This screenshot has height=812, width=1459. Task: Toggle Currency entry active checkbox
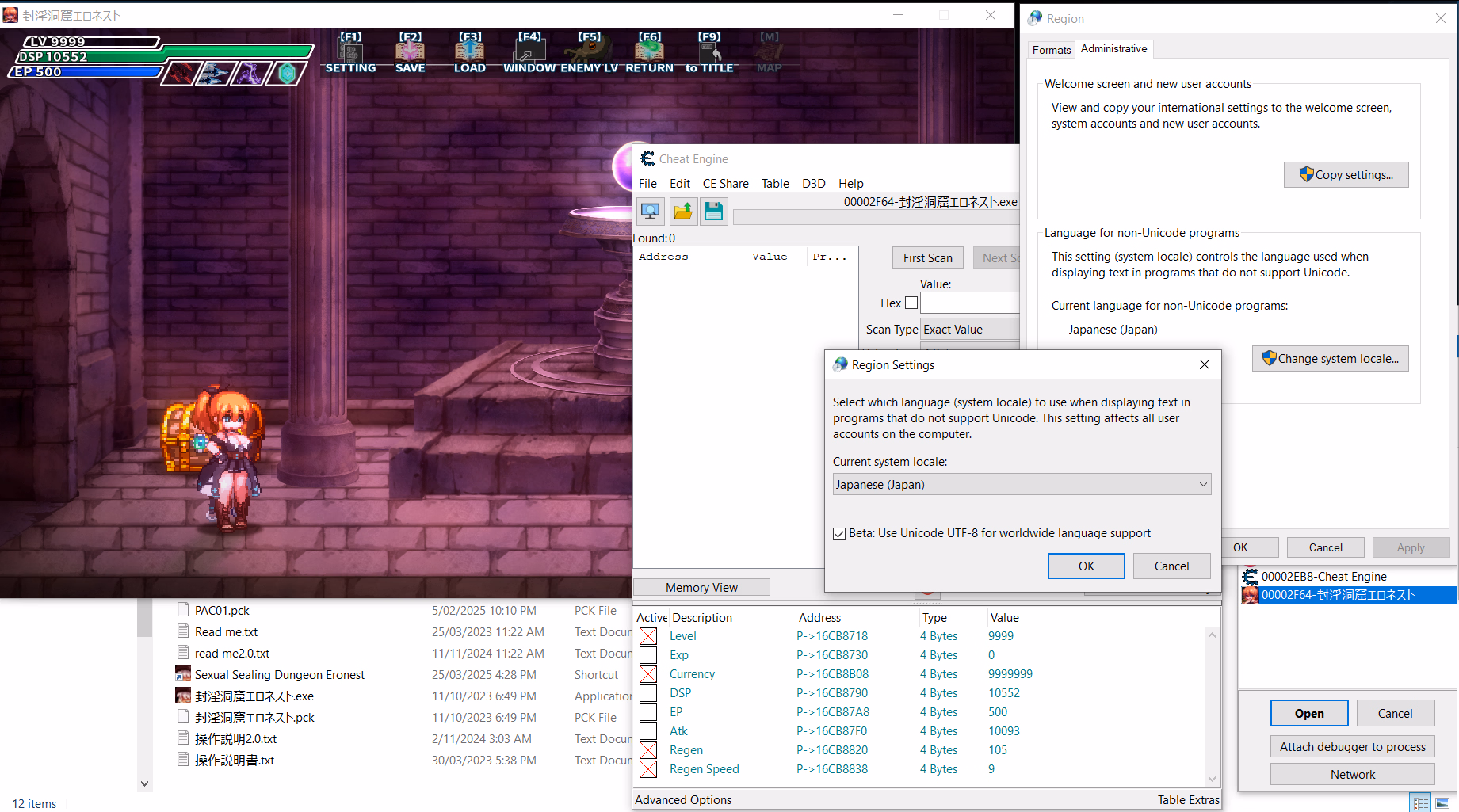click(x=648, y=674)
